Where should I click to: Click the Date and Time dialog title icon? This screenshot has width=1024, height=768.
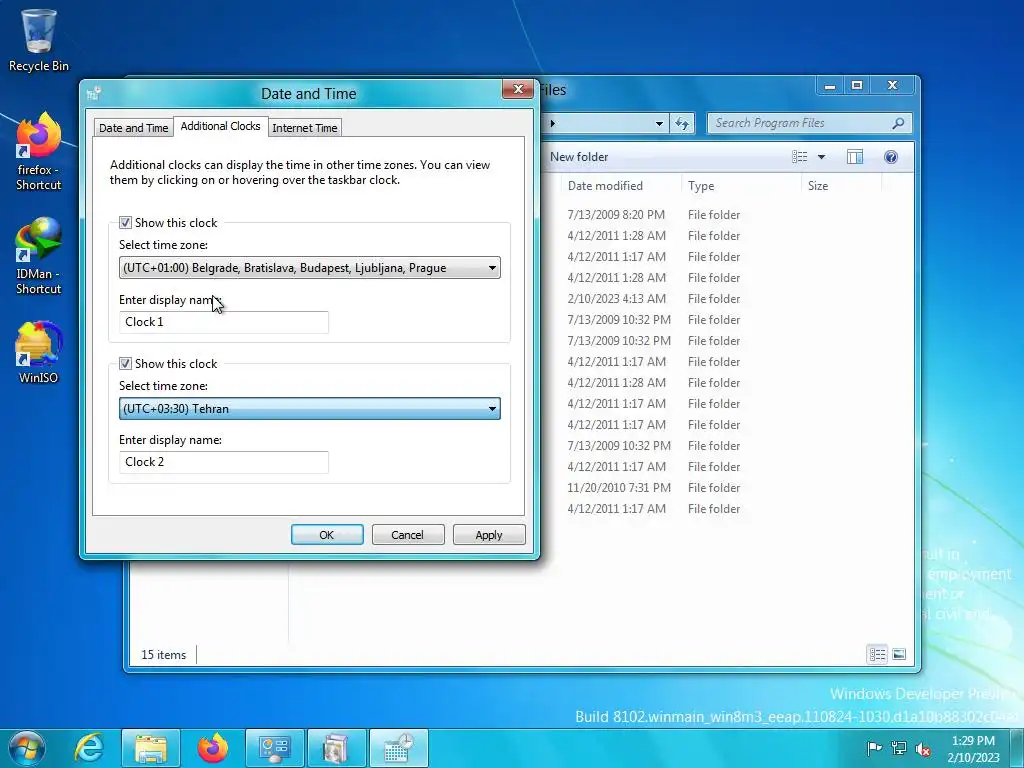click(x=94, y=93)
